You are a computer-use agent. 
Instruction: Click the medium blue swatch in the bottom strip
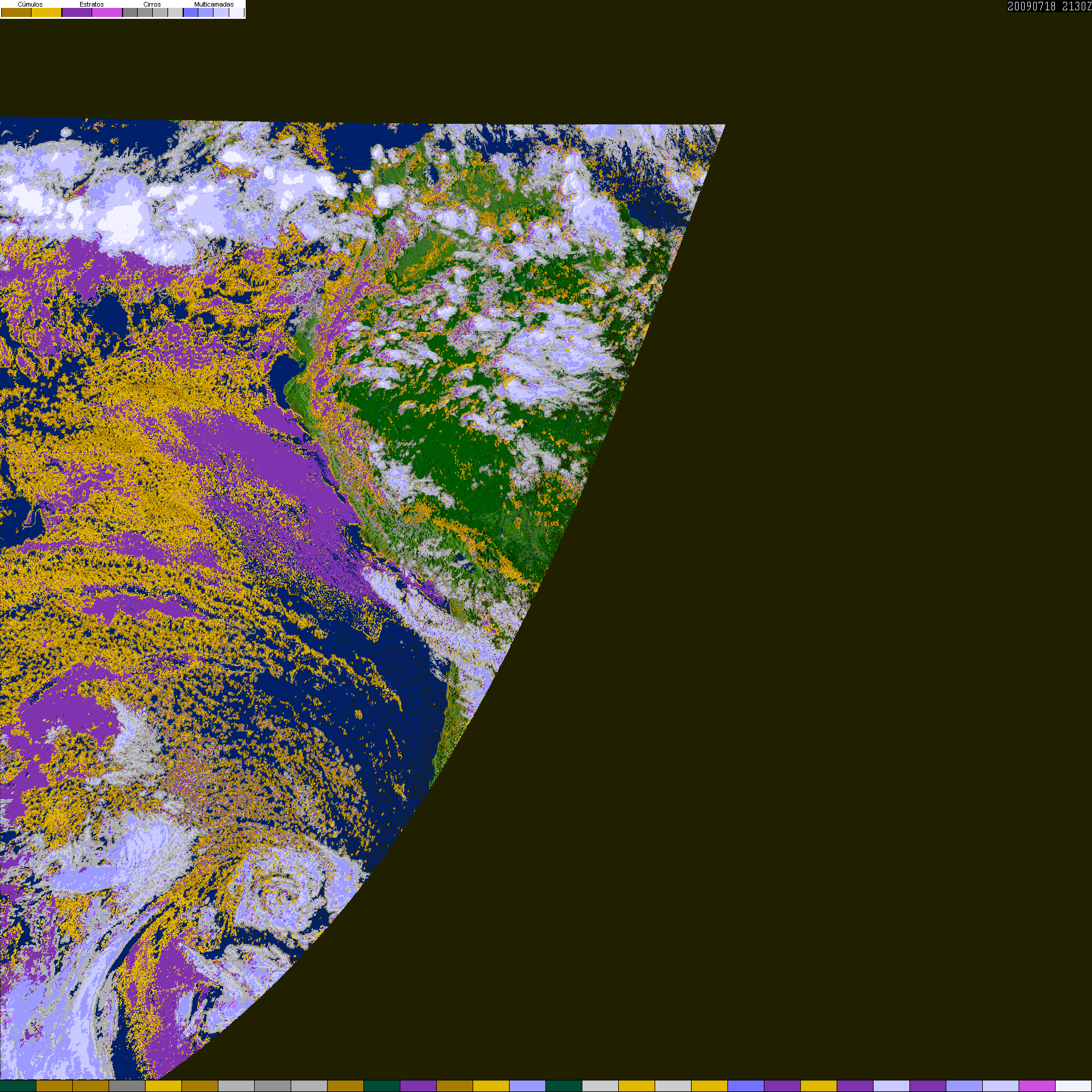[746, 1086]
